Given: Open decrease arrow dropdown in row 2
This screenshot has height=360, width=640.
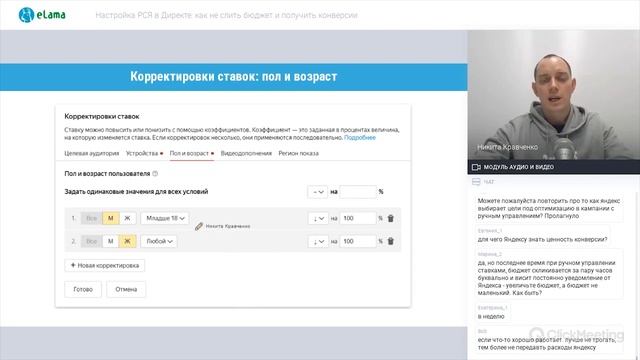Looking at the screenshot, I should (x=318, y=241).
